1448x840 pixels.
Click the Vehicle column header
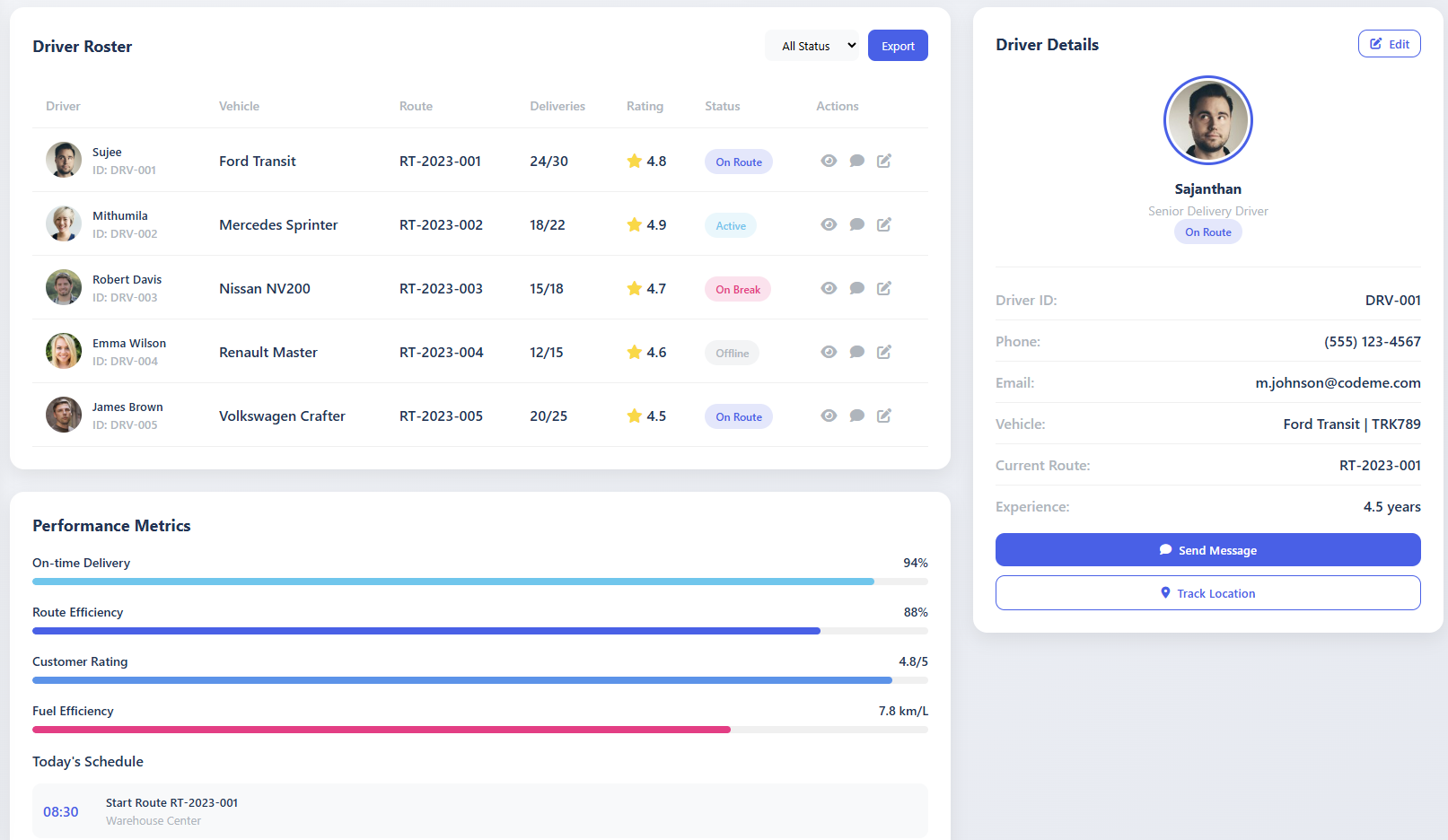[239, 106]
